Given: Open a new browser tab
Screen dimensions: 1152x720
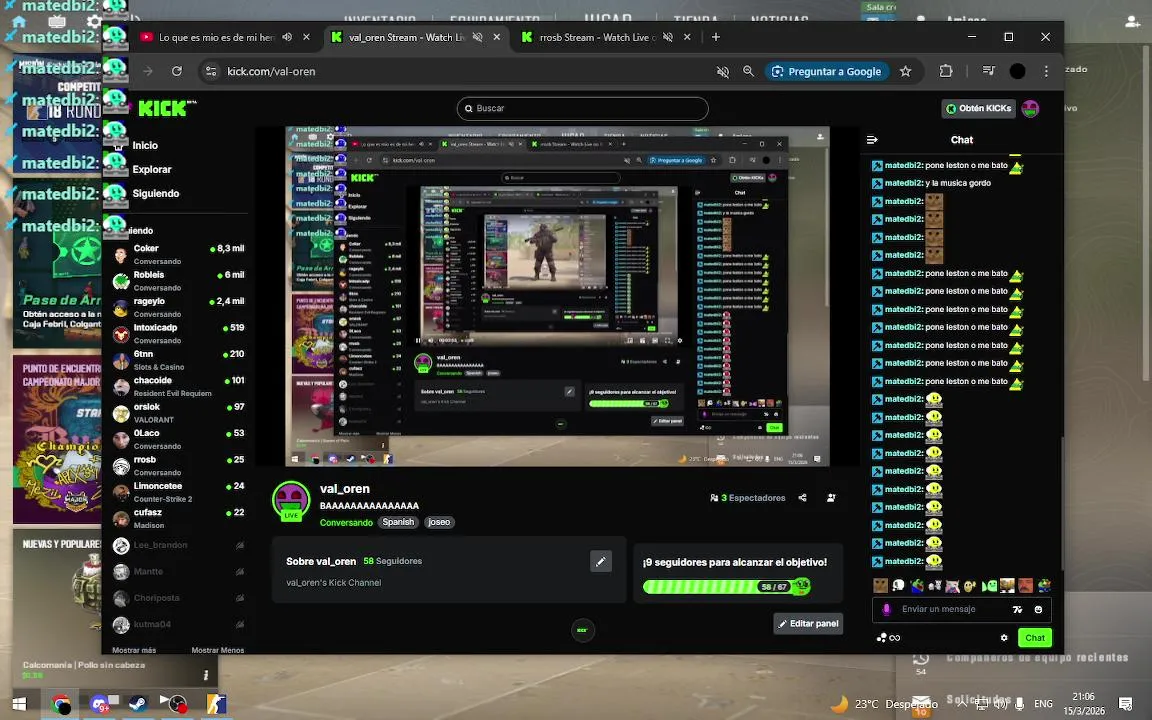Looking at the screenshot, I should pyautogui.click(x=716, y=37).
